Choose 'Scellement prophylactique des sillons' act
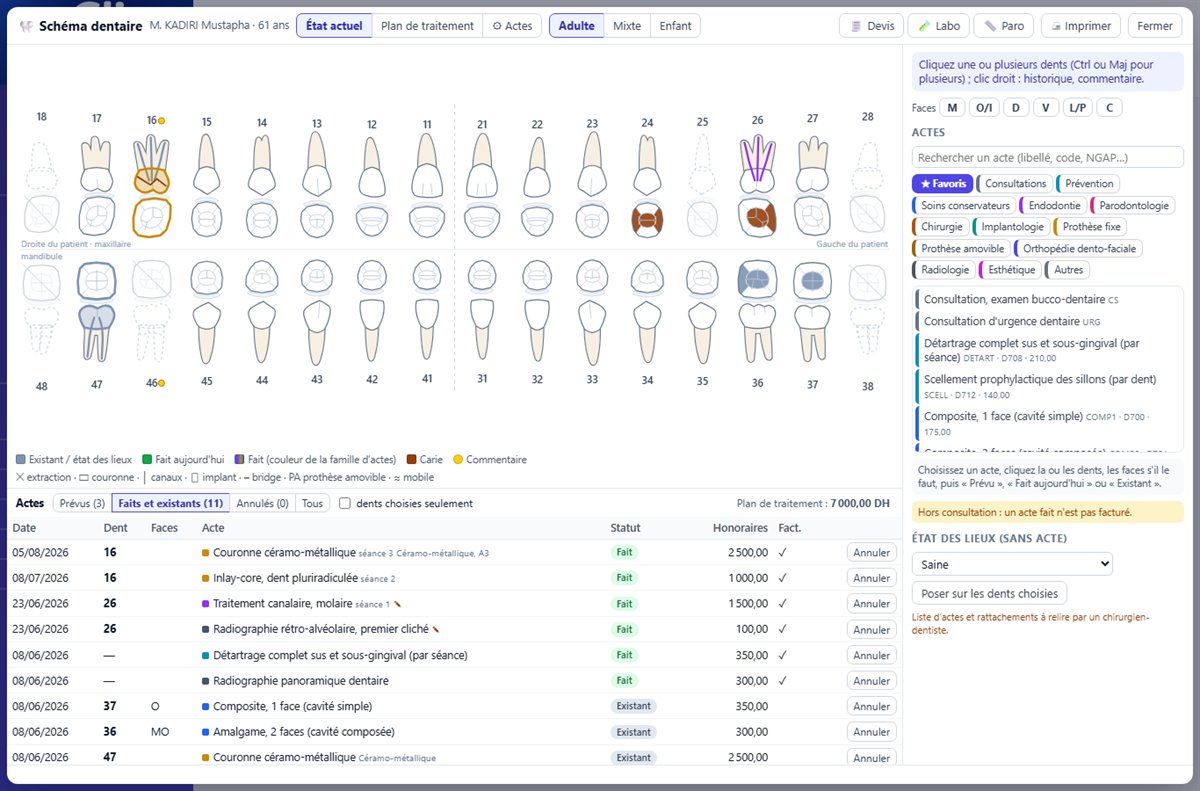The width and height of the screenshot is (1200, 791). [x=1048, y=386]
